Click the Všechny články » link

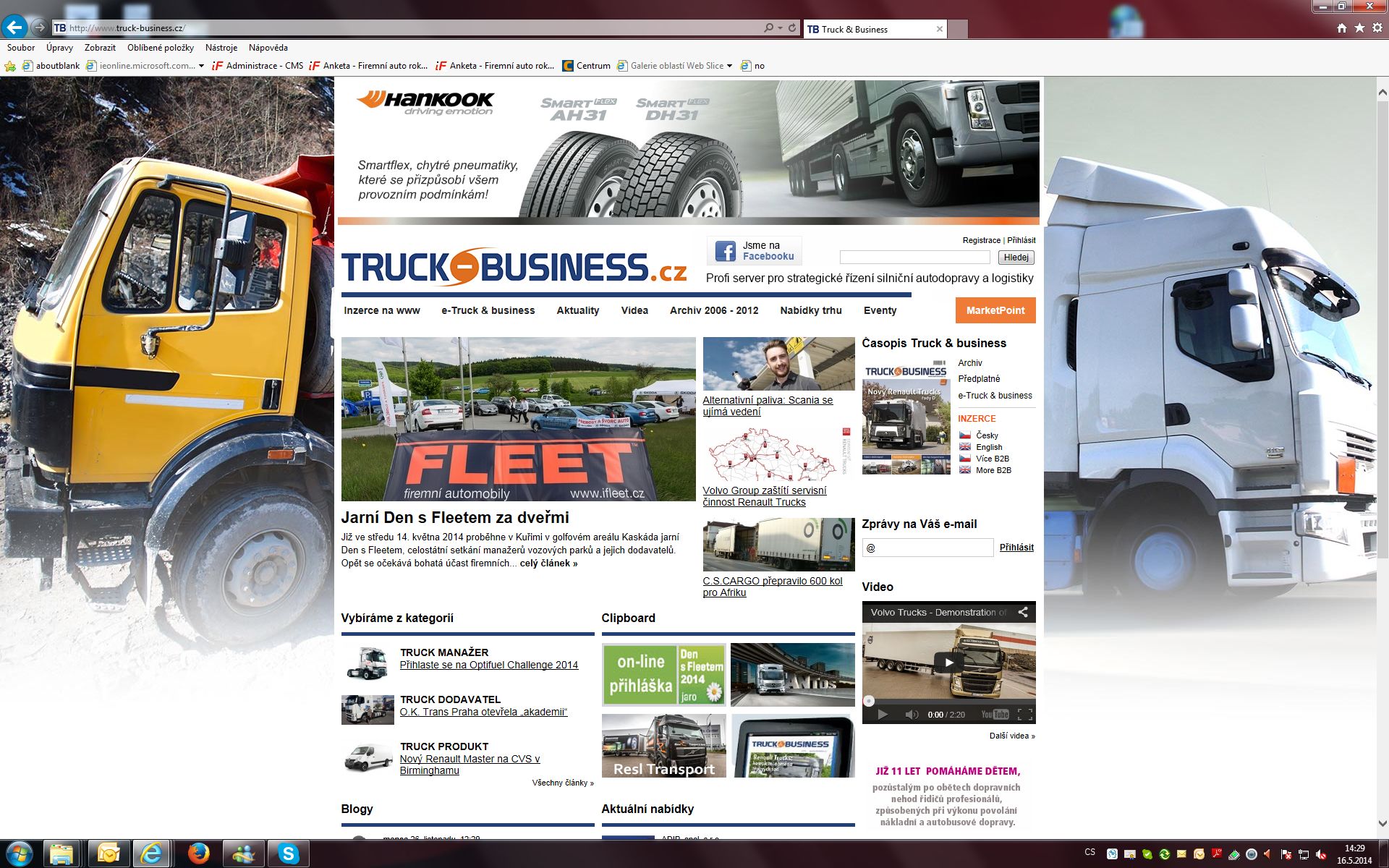(563, 783)
